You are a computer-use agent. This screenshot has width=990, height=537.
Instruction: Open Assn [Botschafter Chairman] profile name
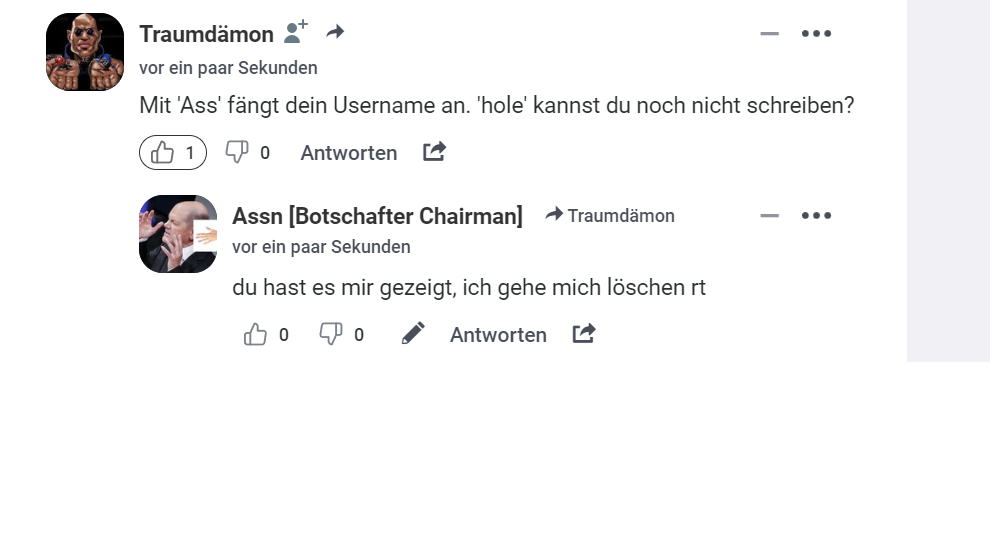click(377, 216)
